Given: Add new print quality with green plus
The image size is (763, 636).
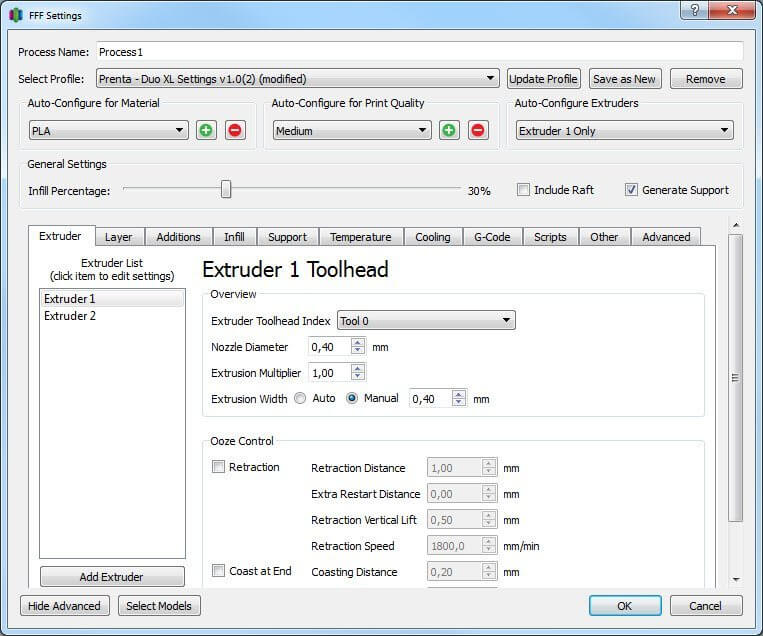Looking at the screenshot, I should pyautogui.click(x=449, y=131).
